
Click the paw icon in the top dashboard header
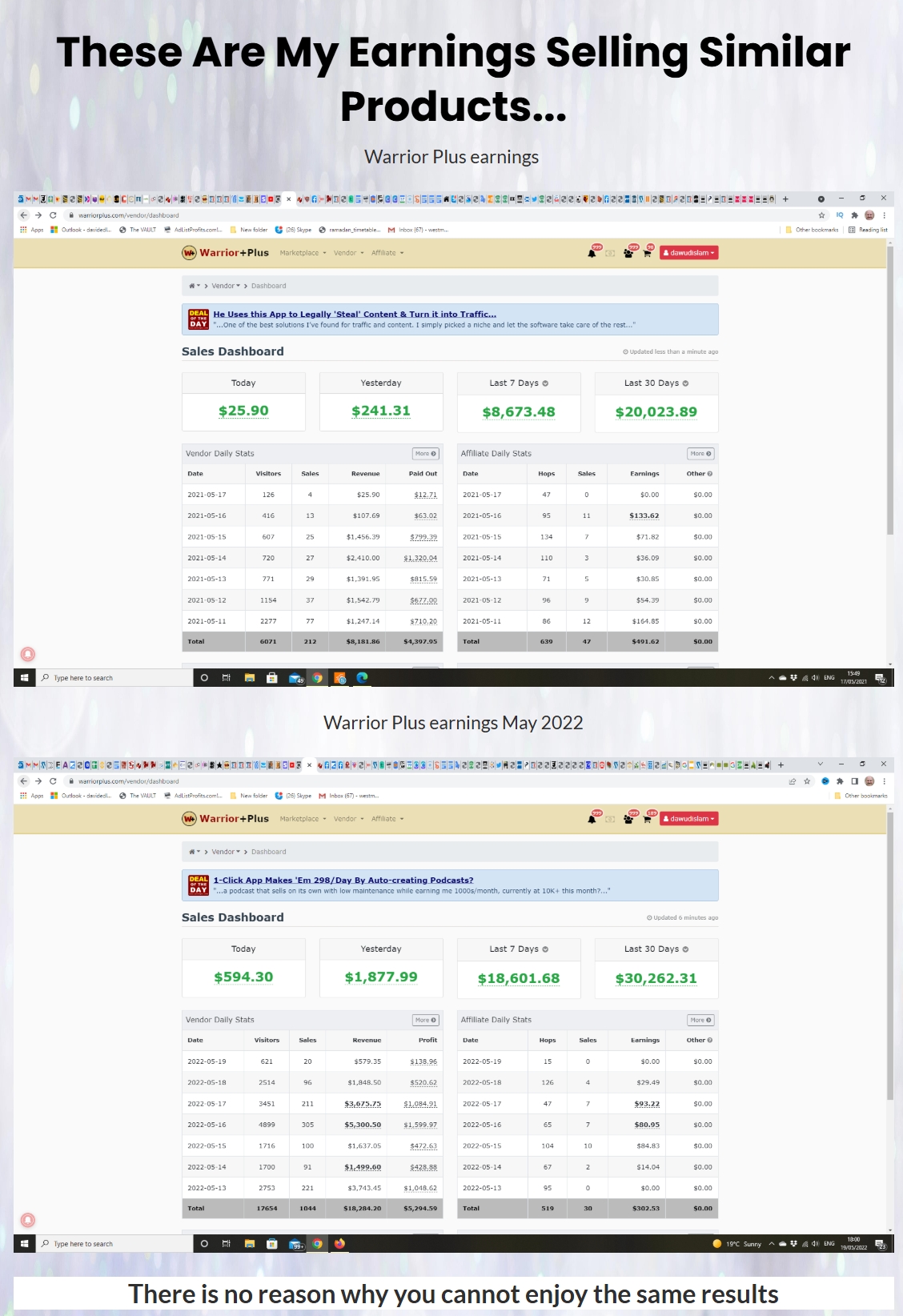tap(628, 254)
